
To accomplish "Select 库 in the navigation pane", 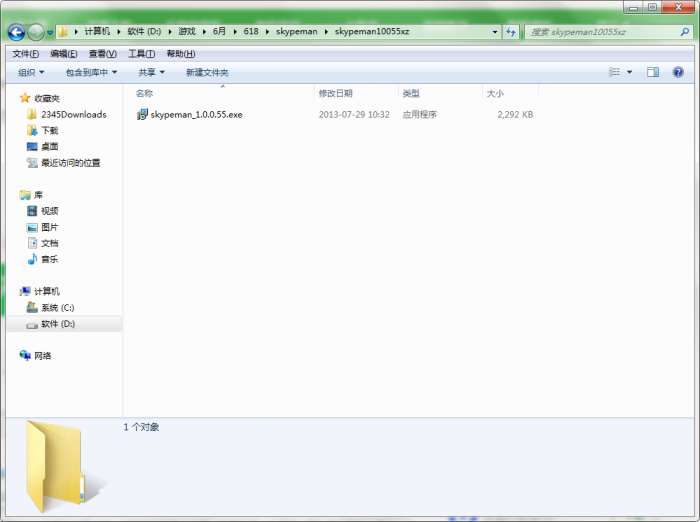I will (38, 195).
